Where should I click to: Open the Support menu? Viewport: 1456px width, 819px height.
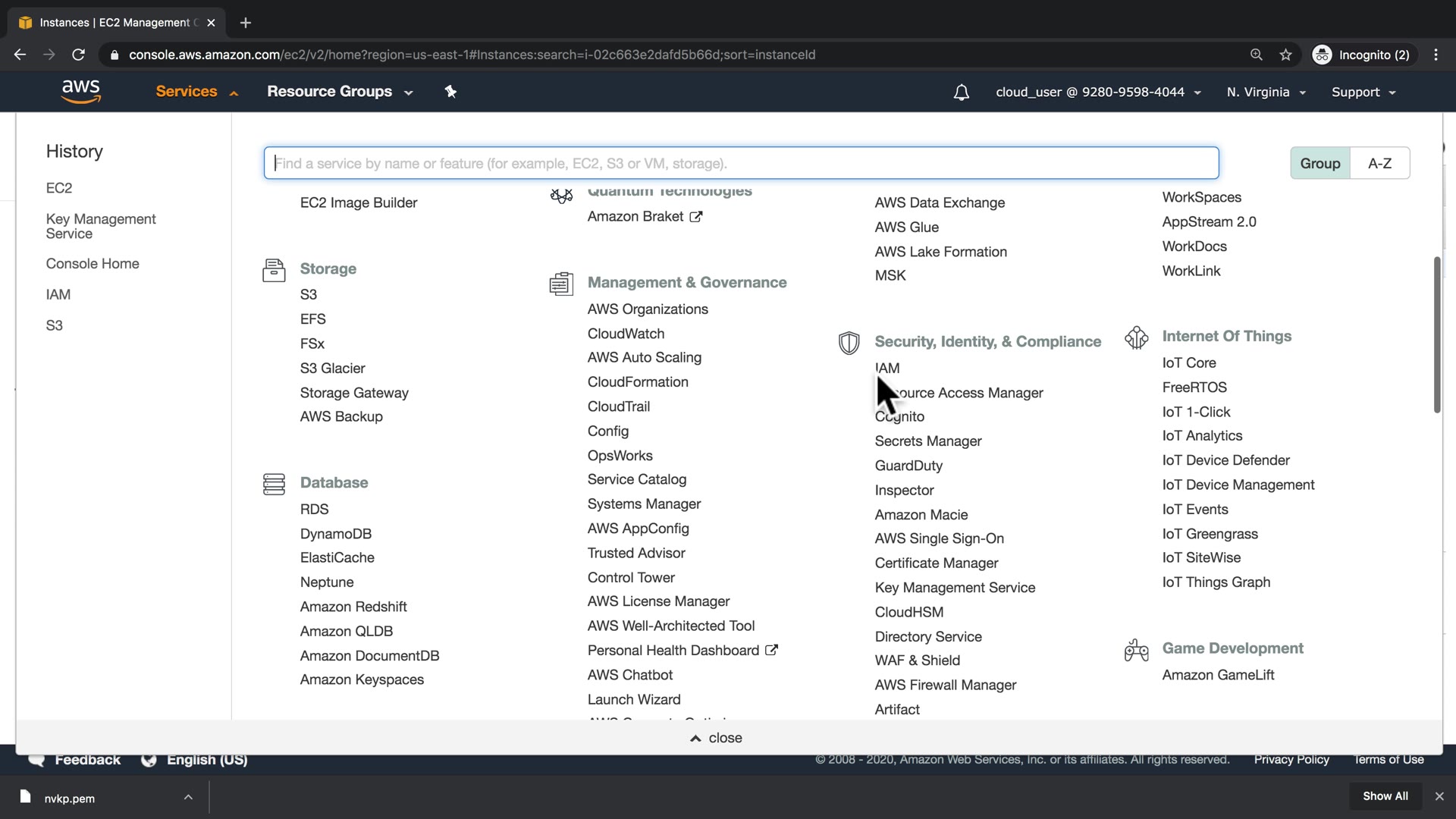pos(1363,93)
